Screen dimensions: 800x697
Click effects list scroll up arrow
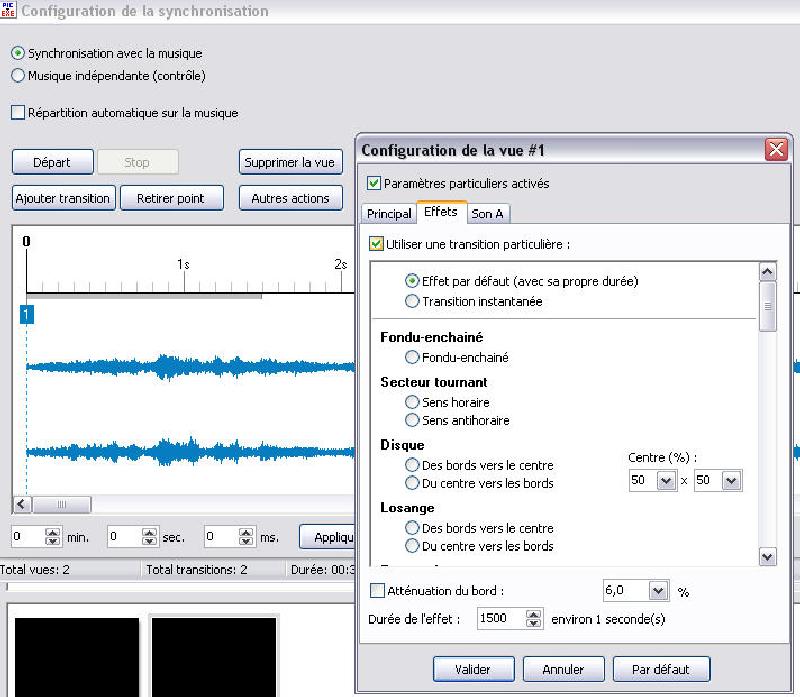point(767,272)
